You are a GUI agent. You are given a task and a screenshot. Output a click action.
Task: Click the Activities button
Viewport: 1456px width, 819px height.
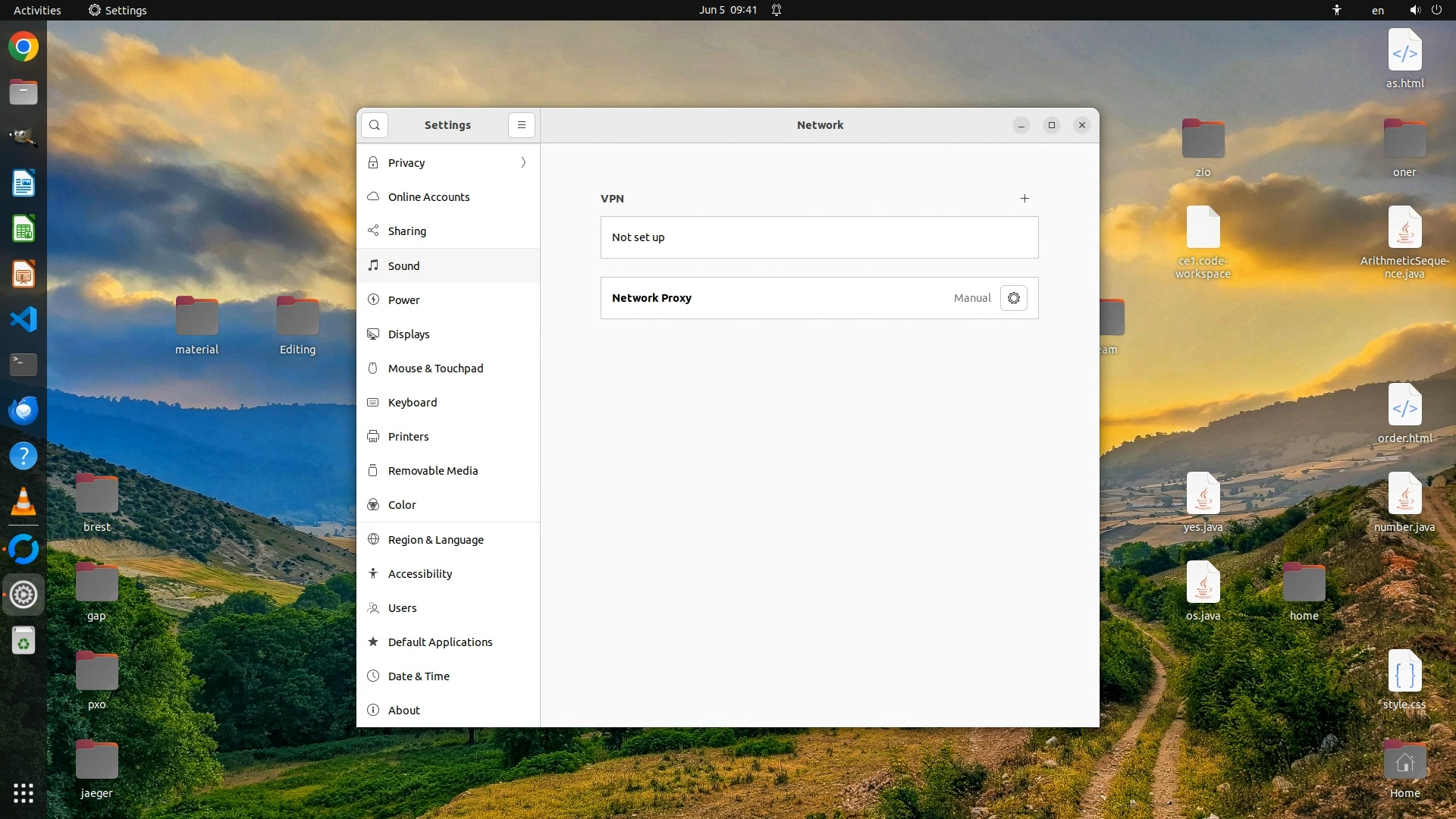click(x=37, y=10)
